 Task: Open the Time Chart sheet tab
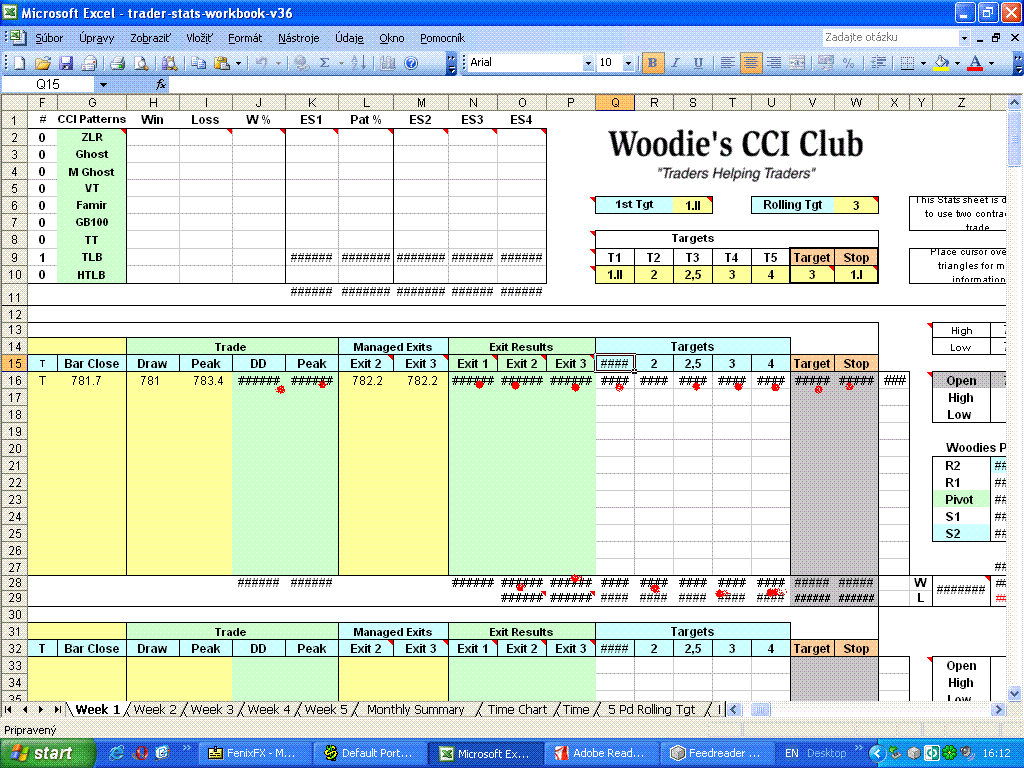[517, 709]
